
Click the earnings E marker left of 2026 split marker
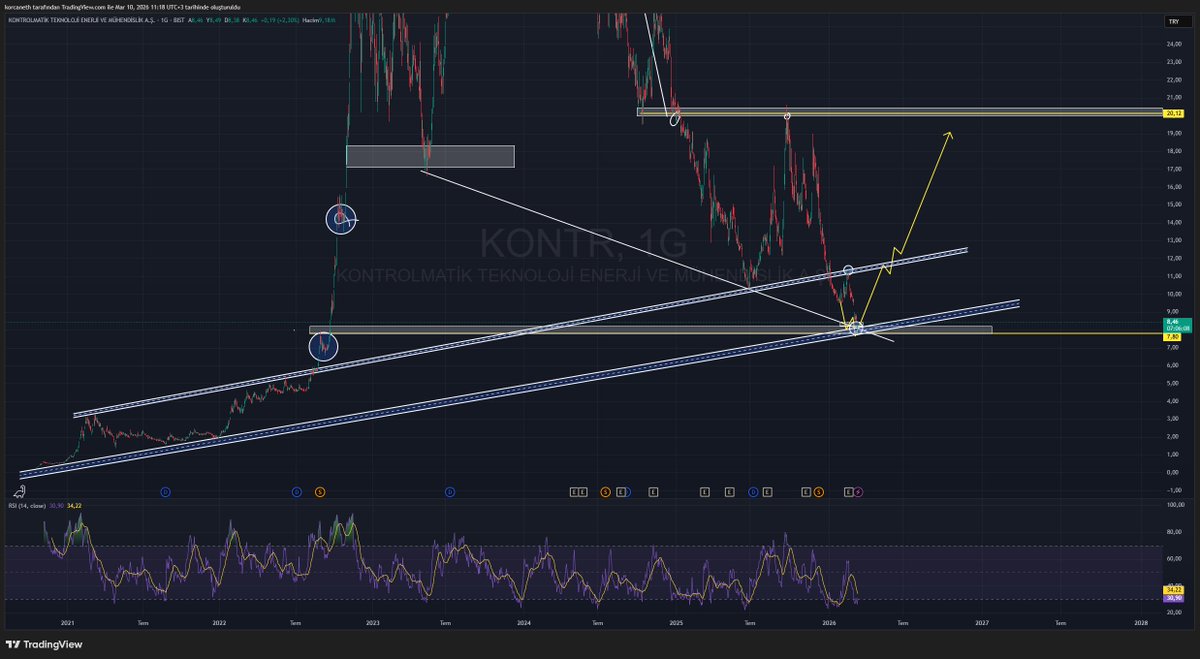(807, 492)
